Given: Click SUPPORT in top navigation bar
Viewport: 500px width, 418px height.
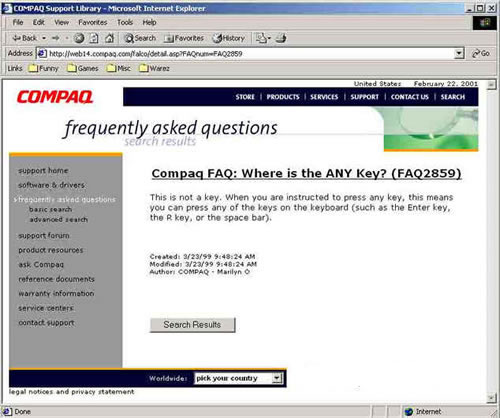Looking at the screenshot, I should 364,97.
